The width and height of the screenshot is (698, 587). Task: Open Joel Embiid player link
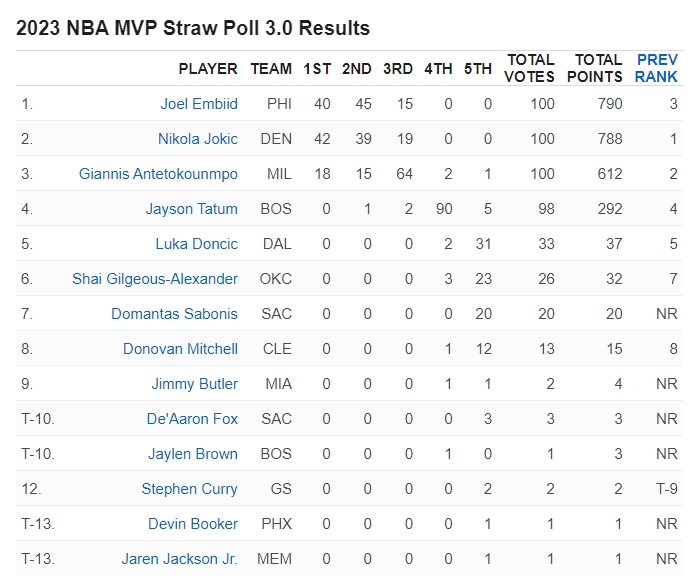tap(199, 104)
